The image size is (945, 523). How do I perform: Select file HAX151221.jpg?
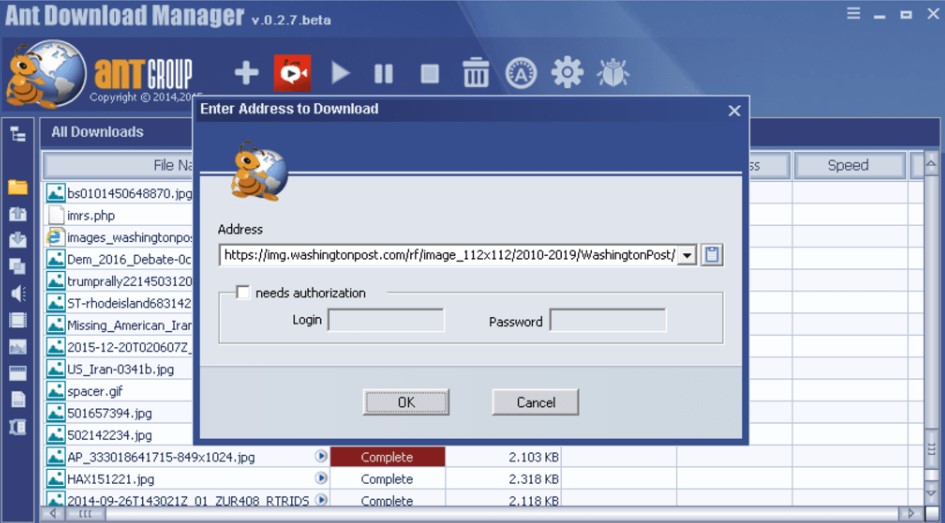click(110, 480)
